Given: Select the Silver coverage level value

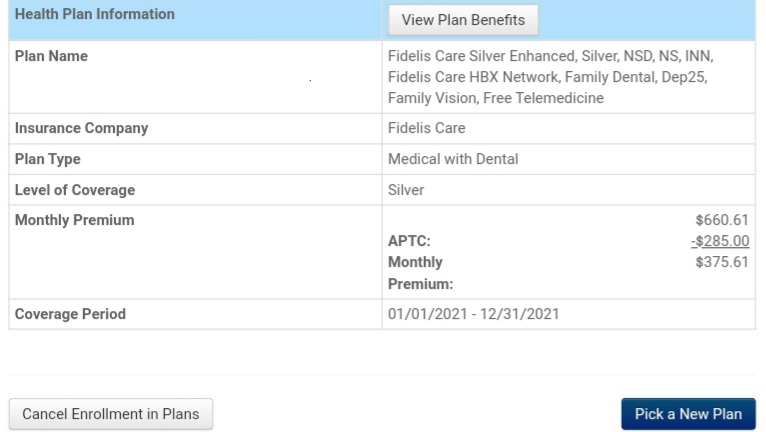Looking at the screenshot, I should [x=406, y=190].
